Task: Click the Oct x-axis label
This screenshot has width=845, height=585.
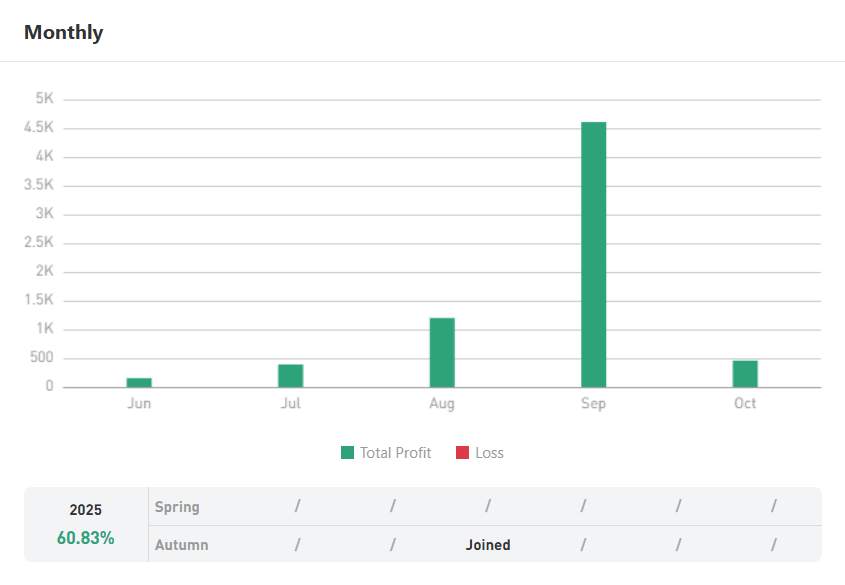Action: tap(745, 404)
